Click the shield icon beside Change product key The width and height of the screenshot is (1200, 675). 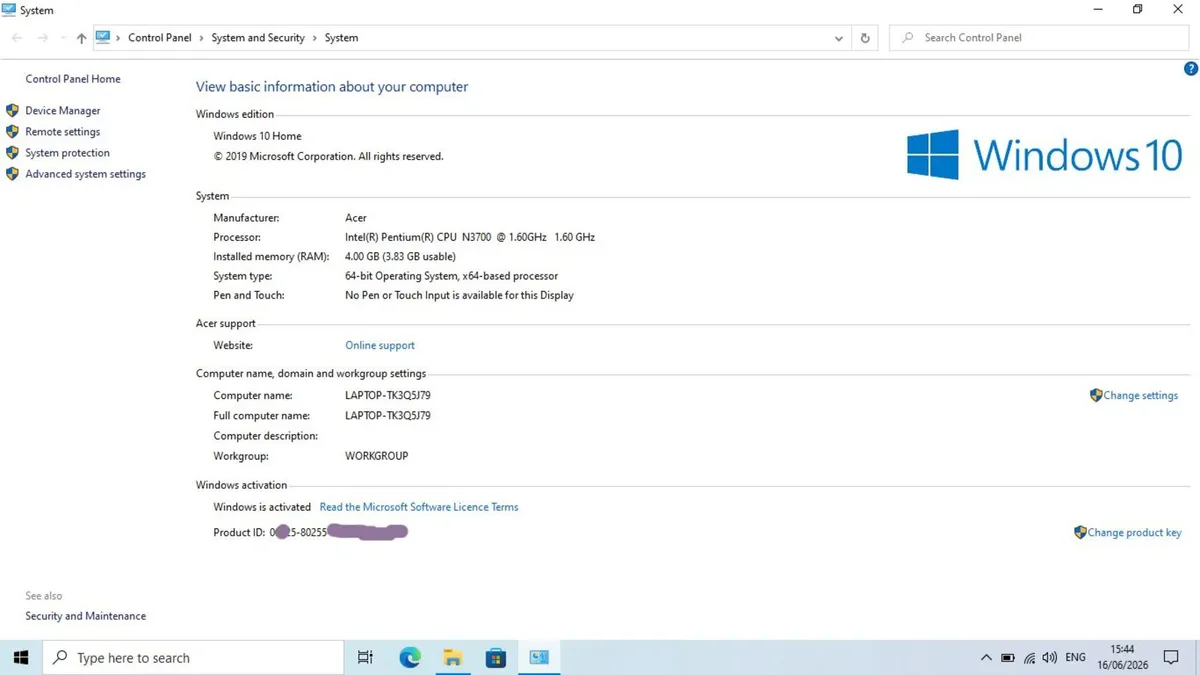(x=1080, y=533)
